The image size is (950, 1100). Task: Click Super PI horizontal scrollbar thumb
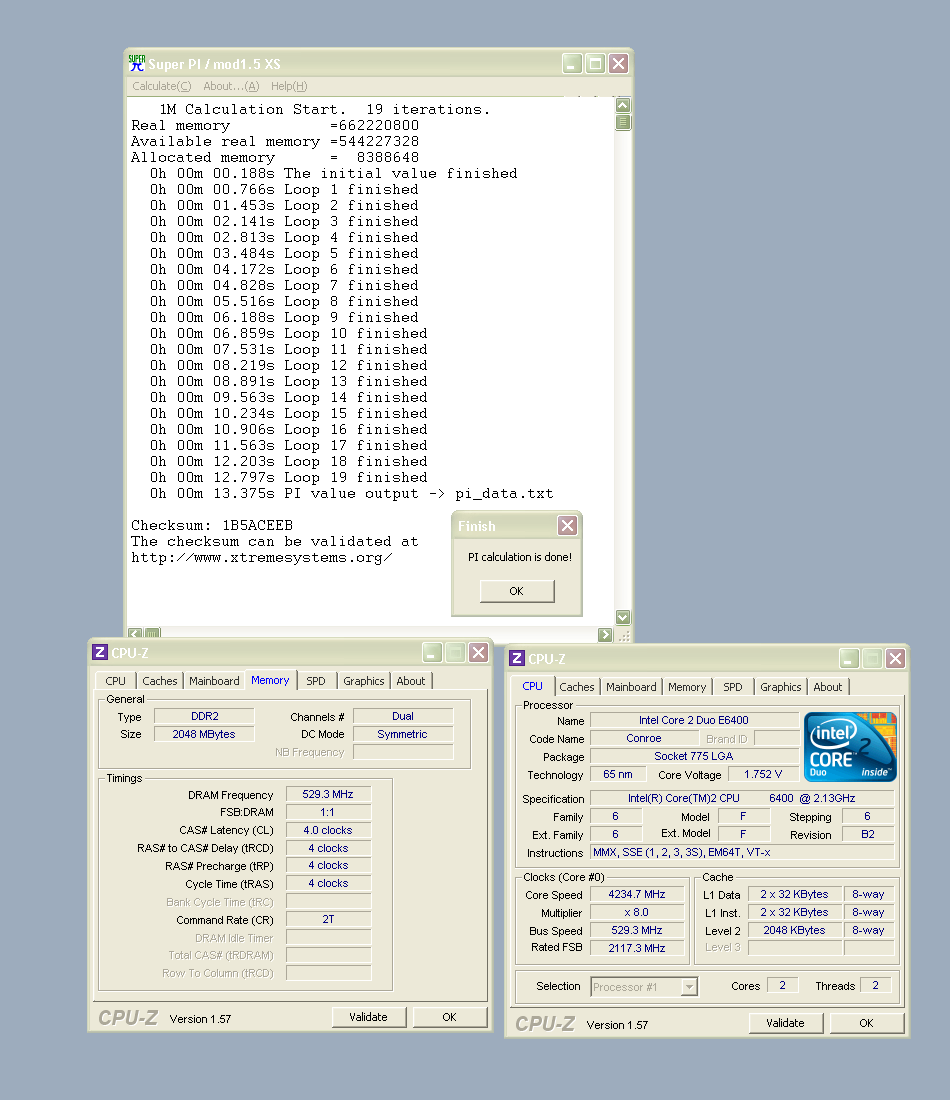coord(152,634)
